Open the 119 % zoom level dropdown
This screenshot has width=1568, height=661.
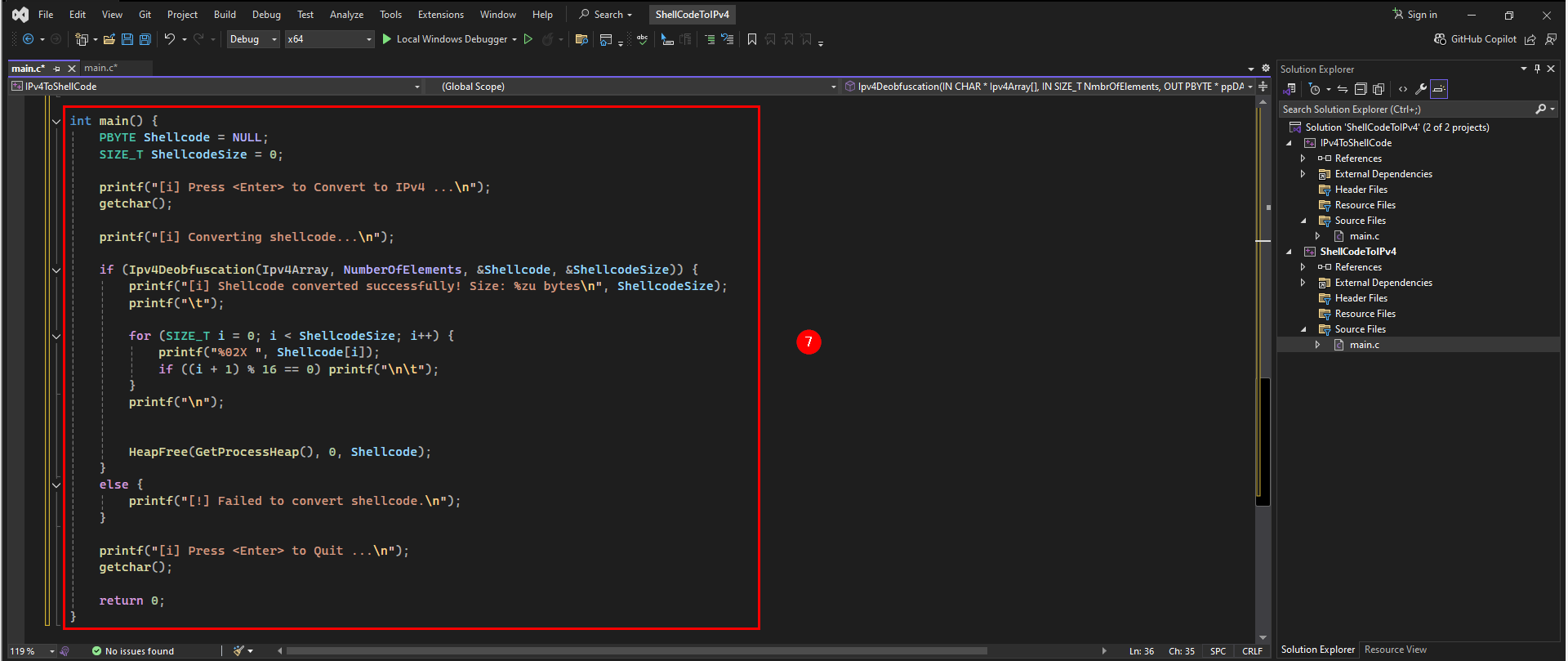(32, 651)
